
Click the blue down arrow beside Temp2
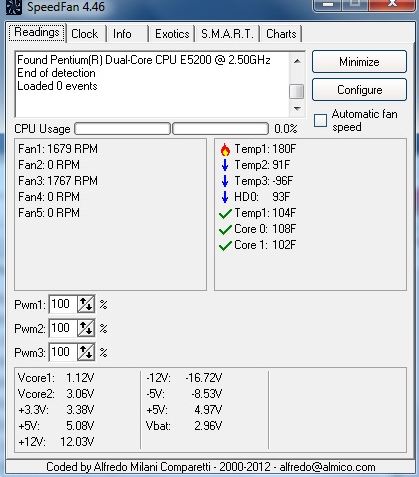pos(225,165)
